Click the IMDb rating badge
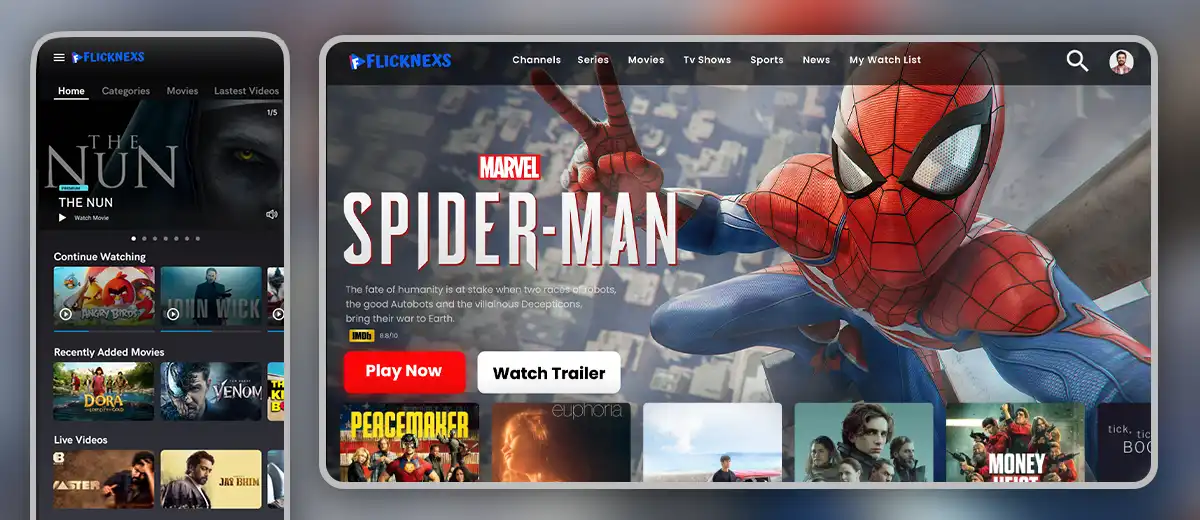The height and width of the screenshot is (520, 1200). pos(360,336)
